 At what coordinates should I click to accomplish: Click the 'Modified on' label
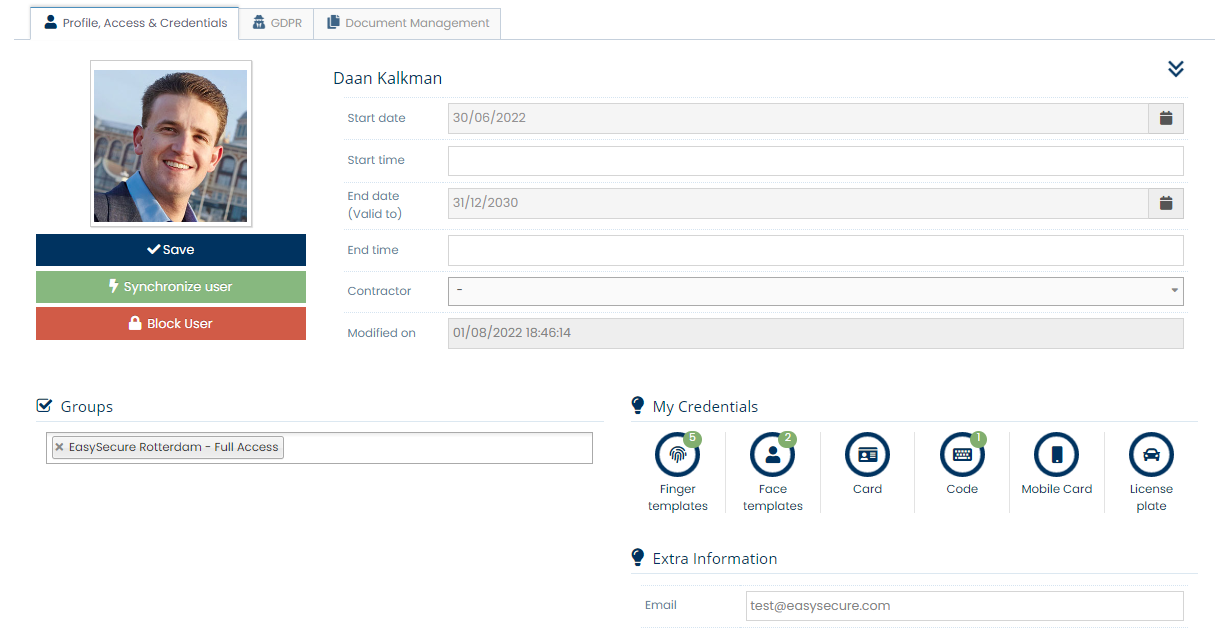tap(381, 333)
